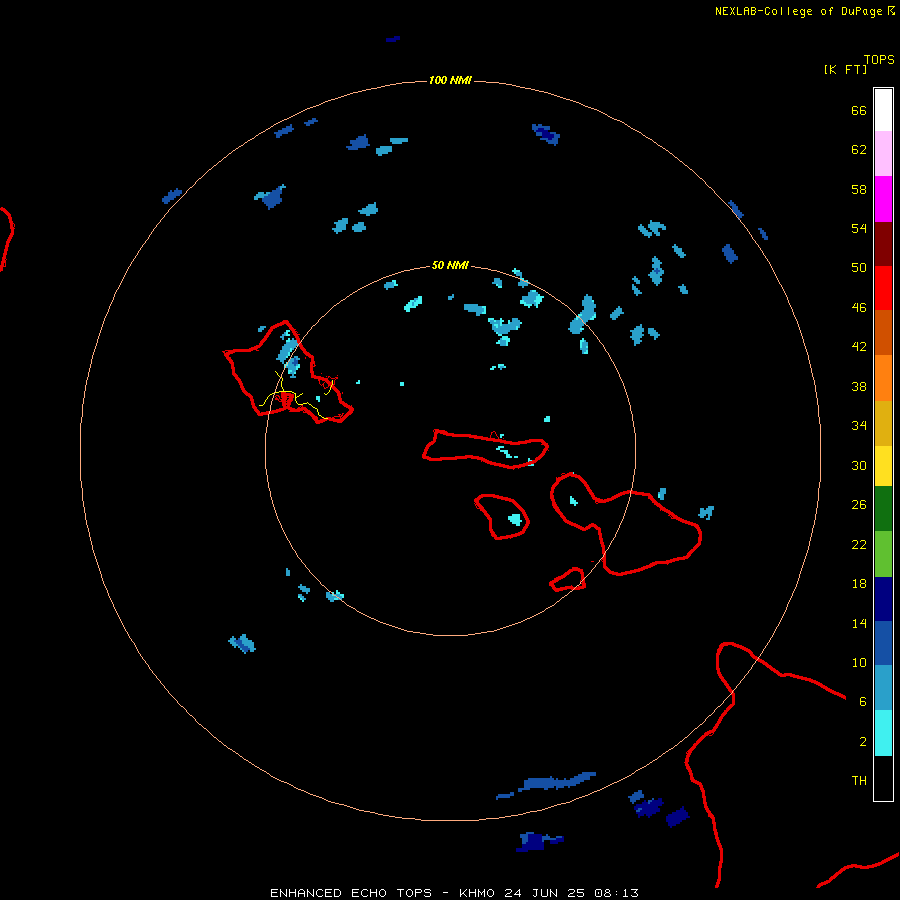The width and height of the screenshot is (900, 900).
Task: Click the 50 NMI range ring label
Action: pos(450,265)
